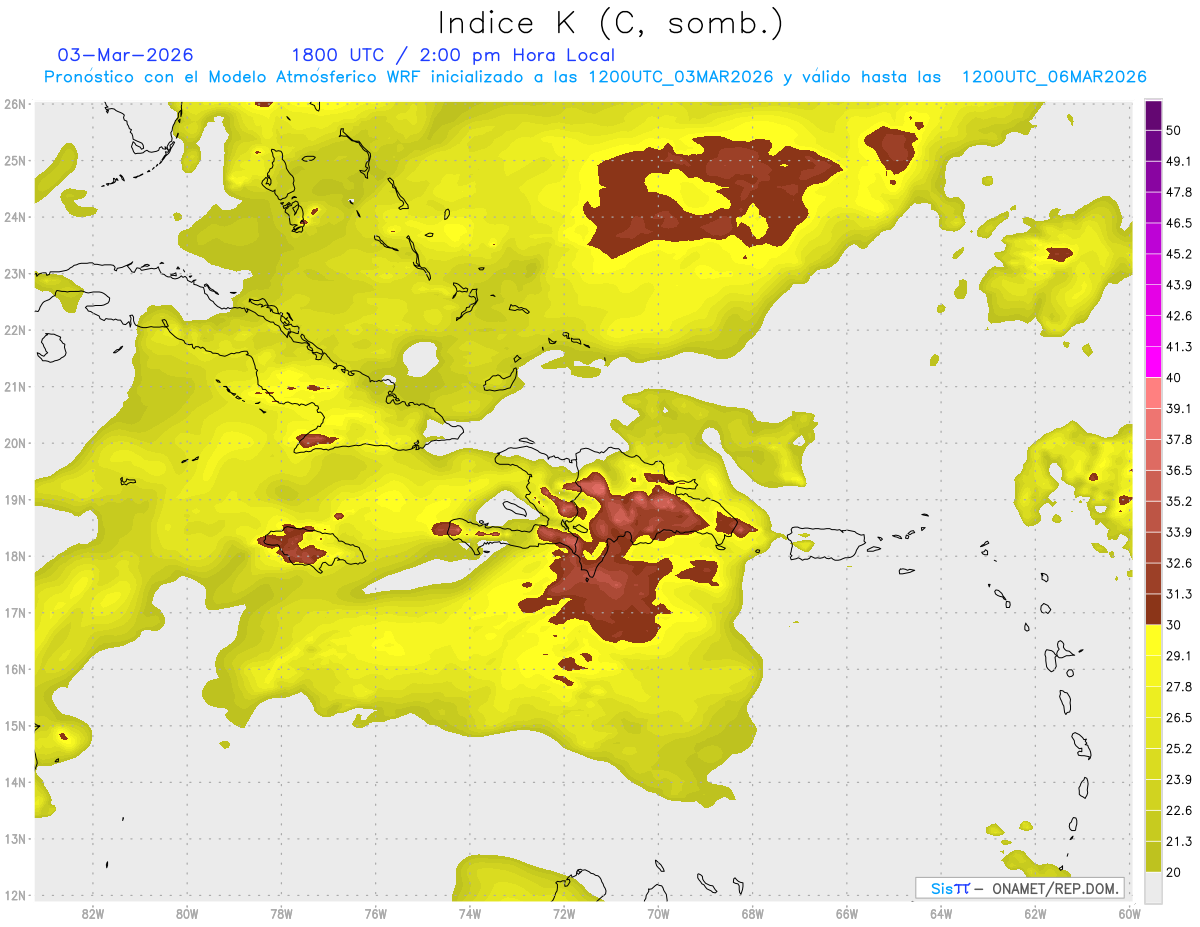The image size is (1200, 927).
Task: Click the legend value '39.1'
Action: tap(1179, 408)
